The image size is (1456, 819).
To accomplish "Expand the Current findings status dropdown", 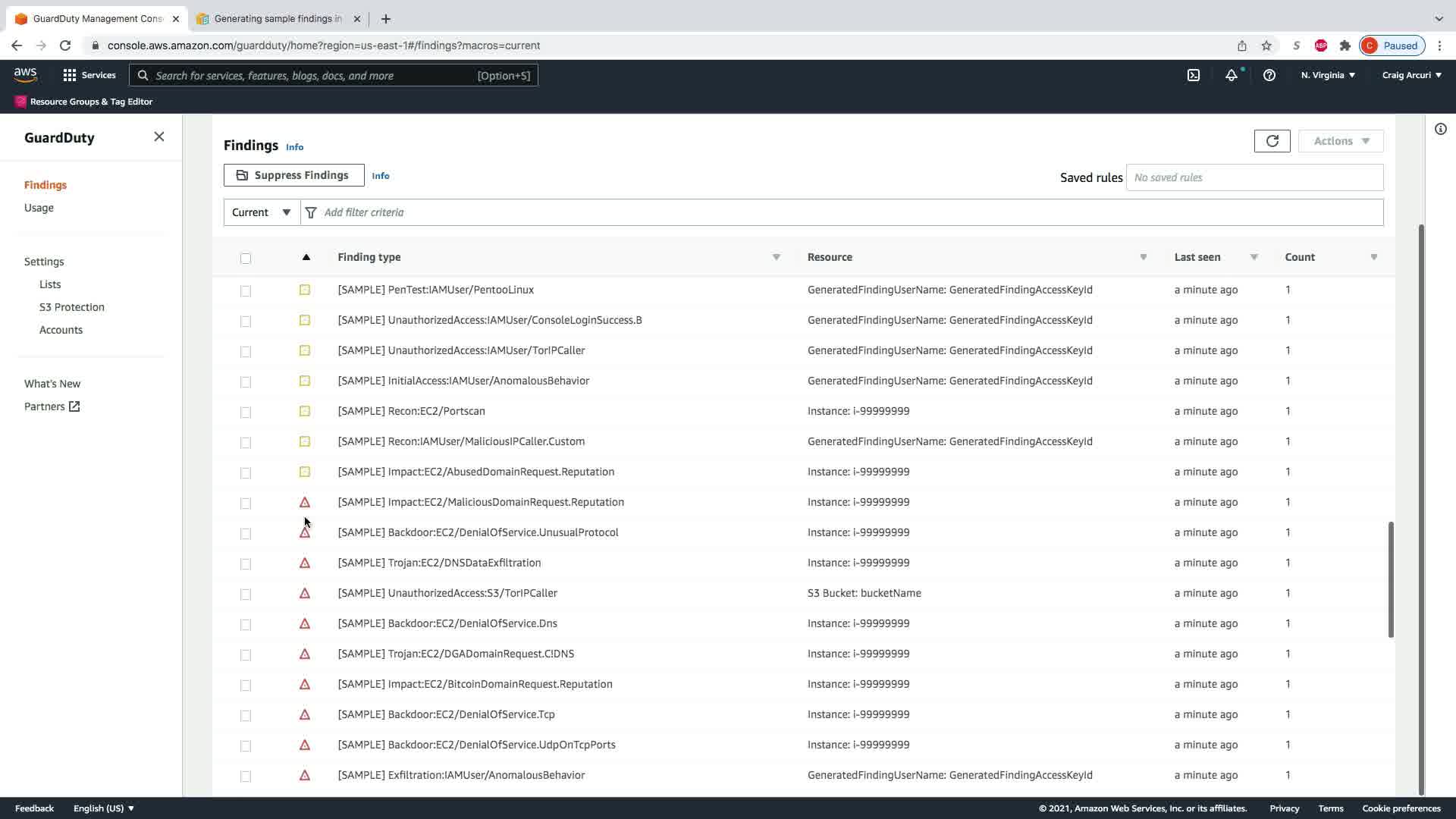I will [x=262, y=212].
